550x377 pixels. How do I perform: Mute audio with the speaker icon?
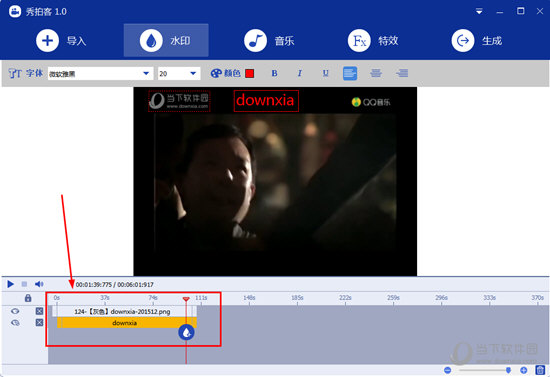pos(39,284)
